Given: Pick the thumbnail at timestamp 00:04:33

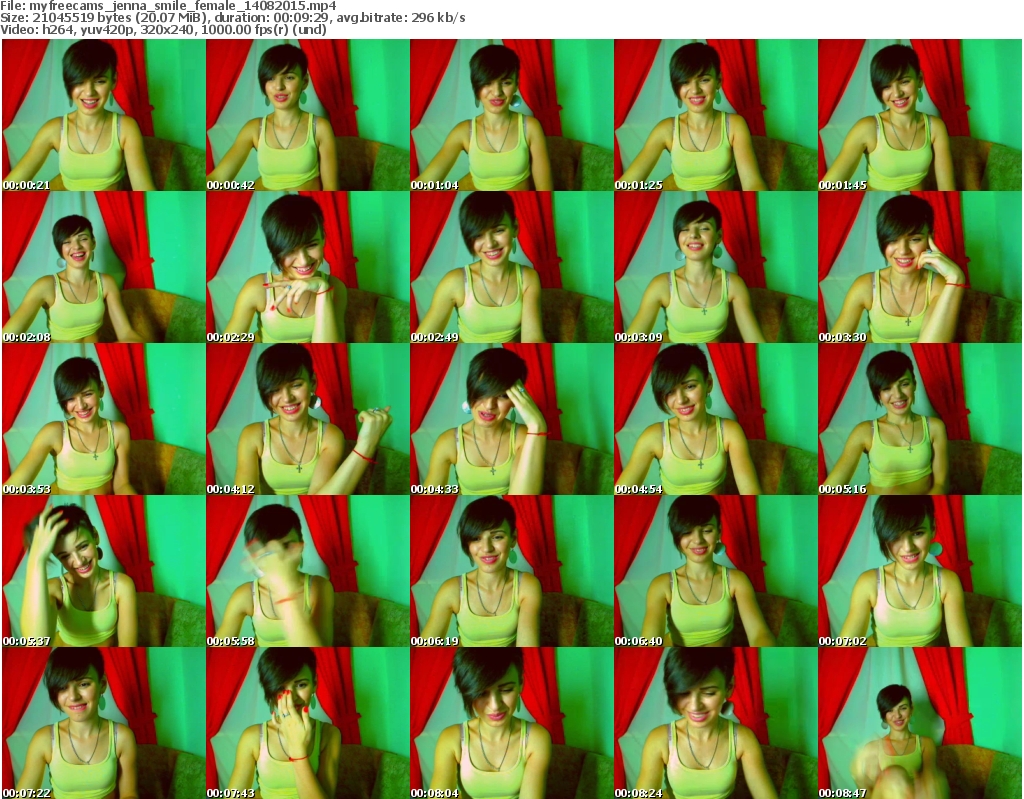Looking at the screenshot, I should tap(511, 419).
